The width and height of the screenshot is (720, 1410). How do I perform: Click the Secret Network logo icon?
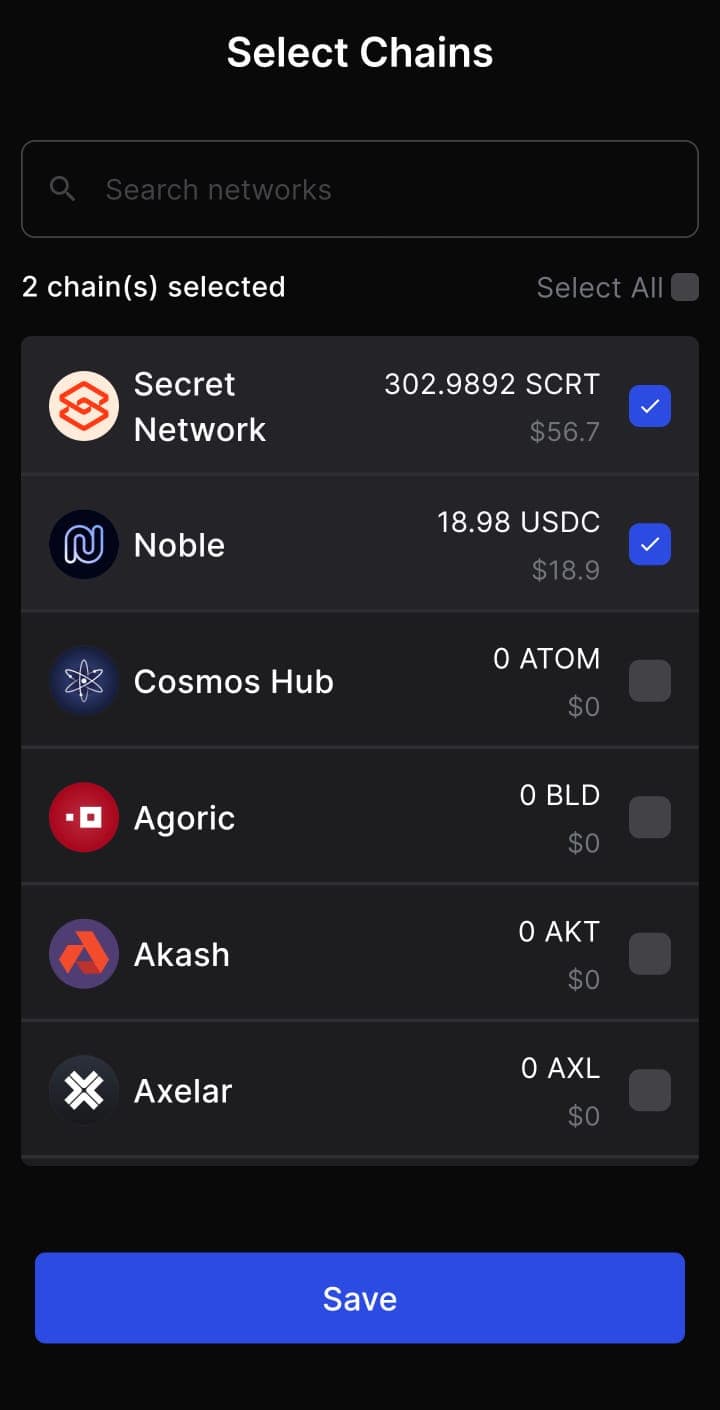pos(84,406)
